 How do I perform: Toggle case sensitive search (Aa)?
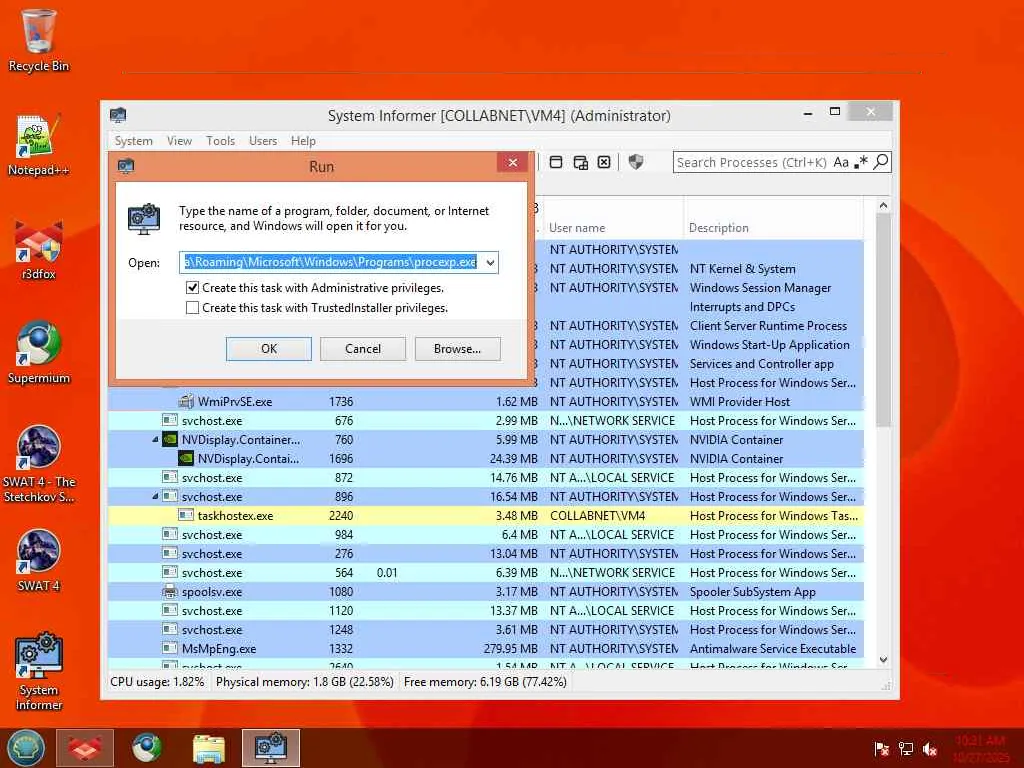[x=841, y=162]
